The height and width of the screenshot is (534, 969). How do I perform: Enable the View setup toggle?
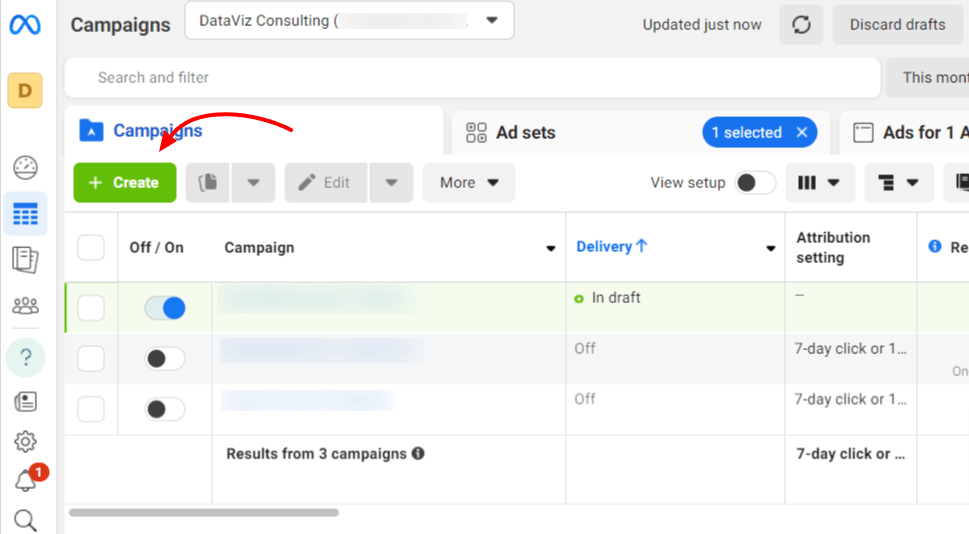click(x=755, y=183)
